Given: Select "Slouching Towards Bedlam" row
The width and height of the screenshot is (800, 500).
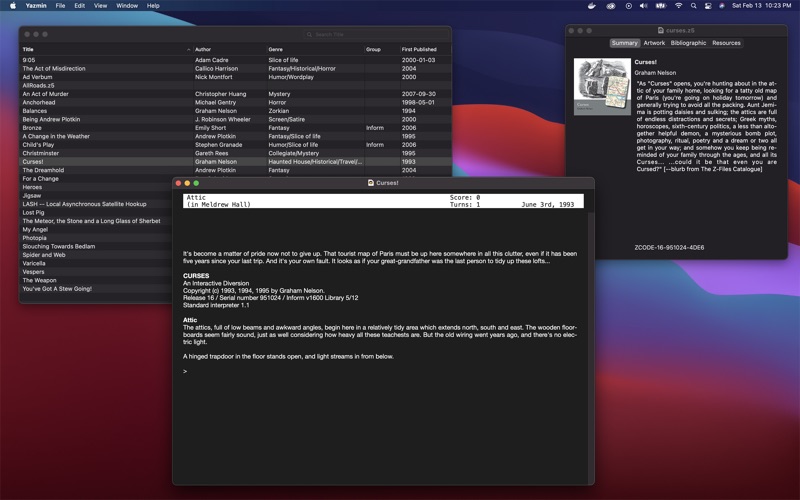Looking at the screenshot, I should [96, 246].
